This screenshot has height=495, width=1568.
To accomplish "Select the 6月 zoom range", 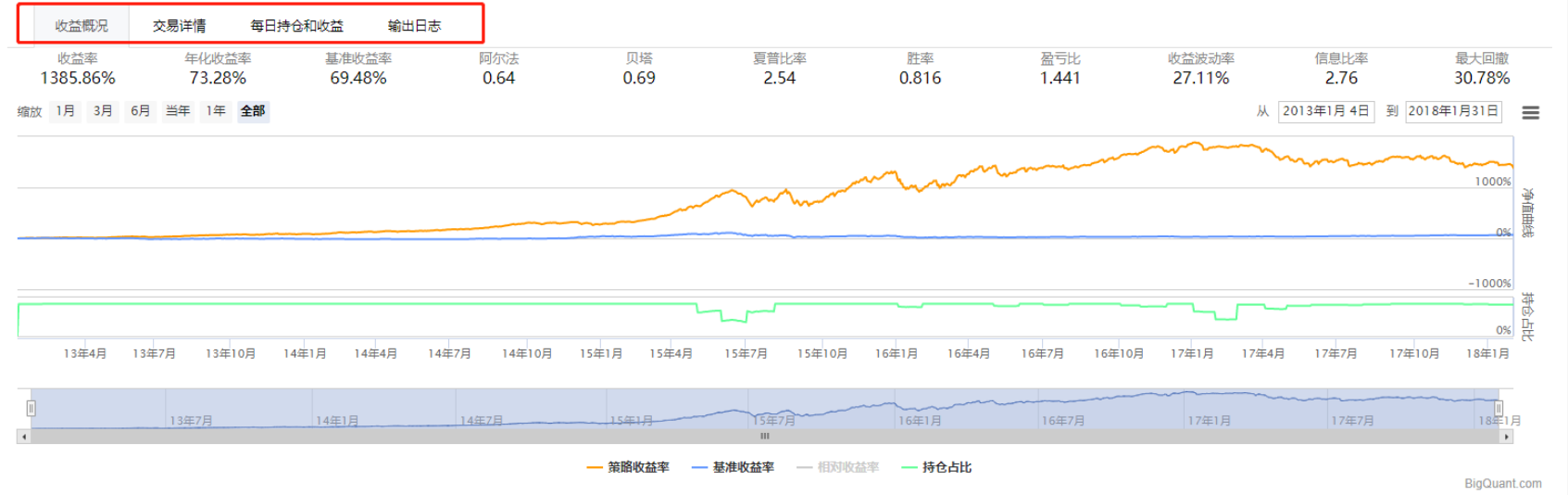I will (x=140, y=111).
